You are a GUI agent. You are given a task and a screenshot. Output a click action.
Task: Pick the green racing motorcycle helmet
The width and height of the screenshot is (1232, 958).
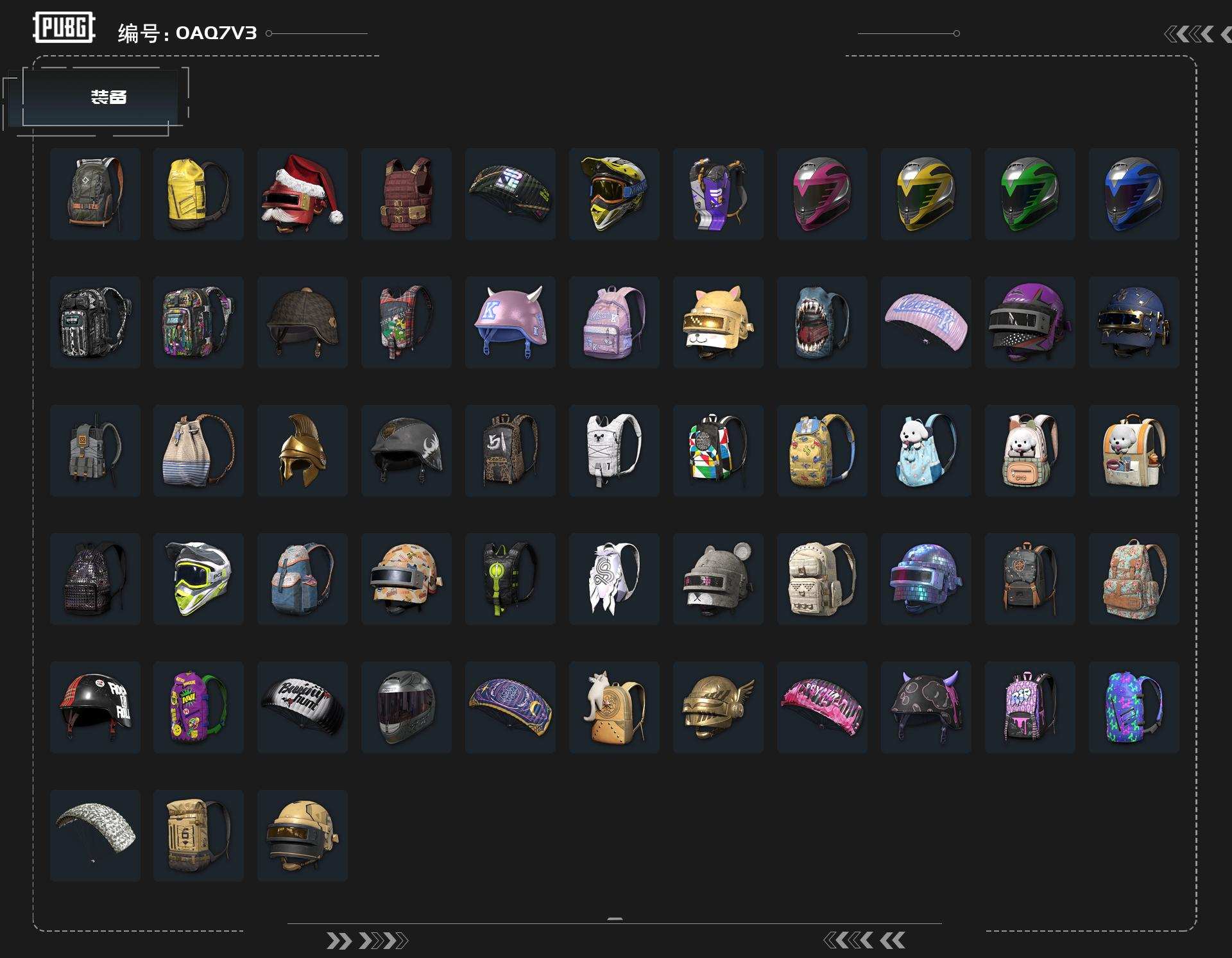coord(1030,194)
